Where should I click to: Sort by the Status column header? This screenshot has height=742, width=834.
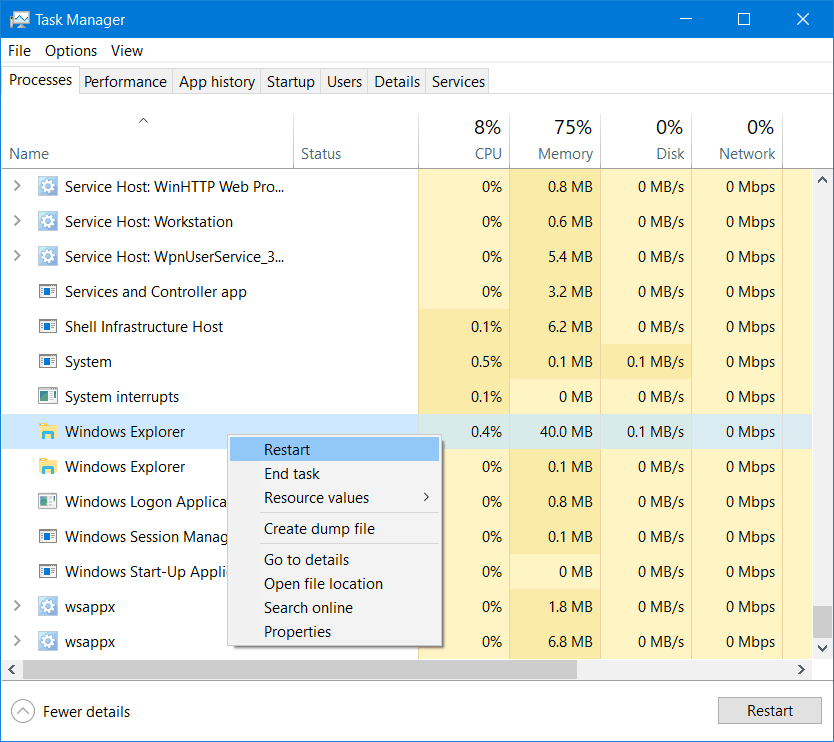[x=356, y=141]
